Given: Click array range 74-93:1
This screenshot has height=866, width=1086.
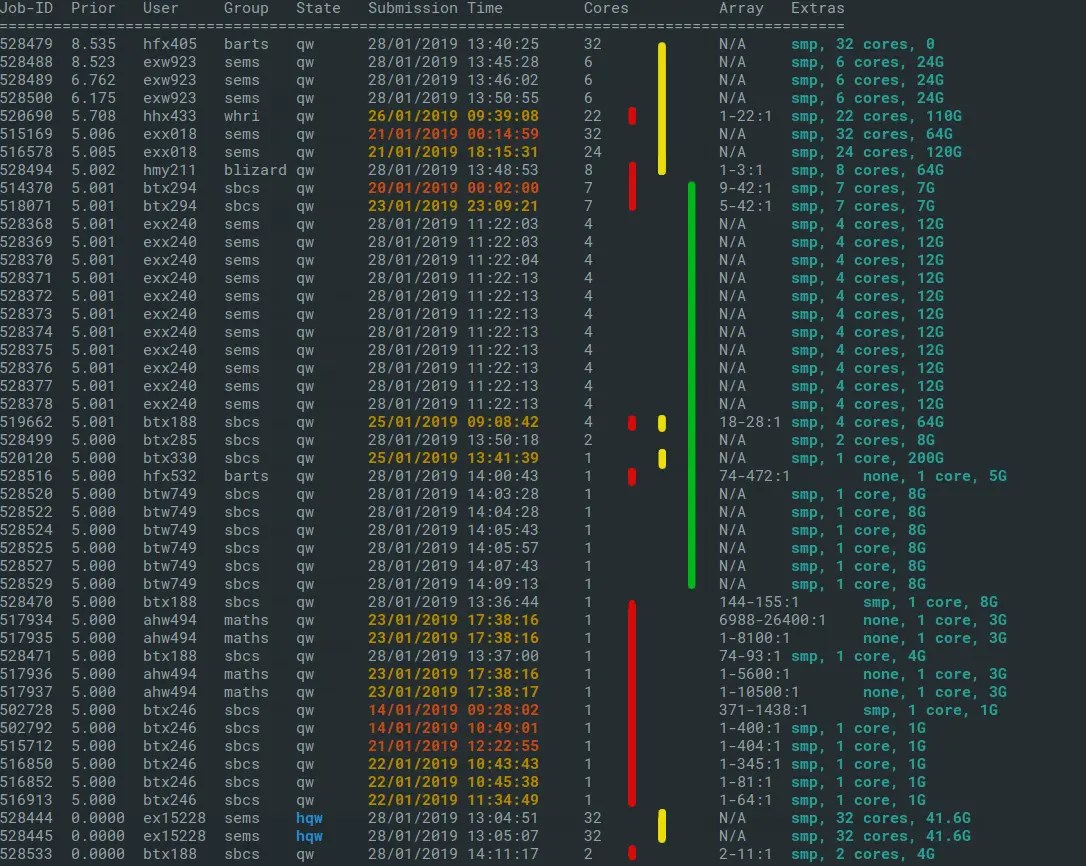Looking at the screenshot, I should pyautogui.click(x=750, y=657).
